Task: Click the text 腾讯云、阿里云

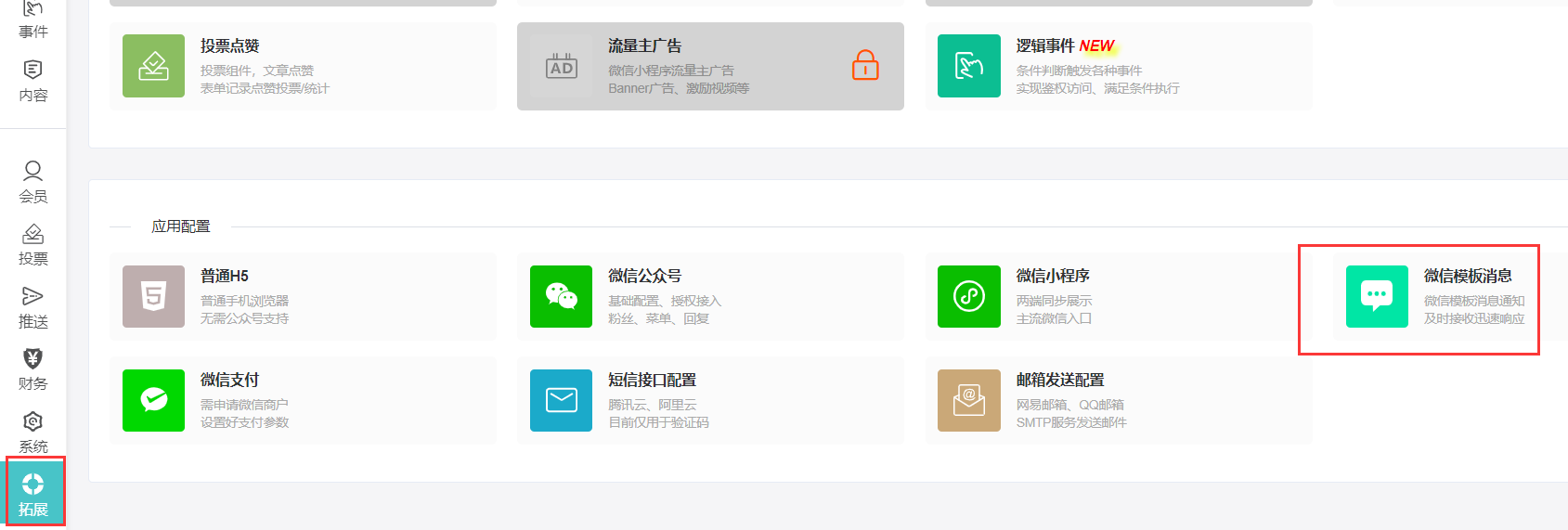Action: (653, 405)
